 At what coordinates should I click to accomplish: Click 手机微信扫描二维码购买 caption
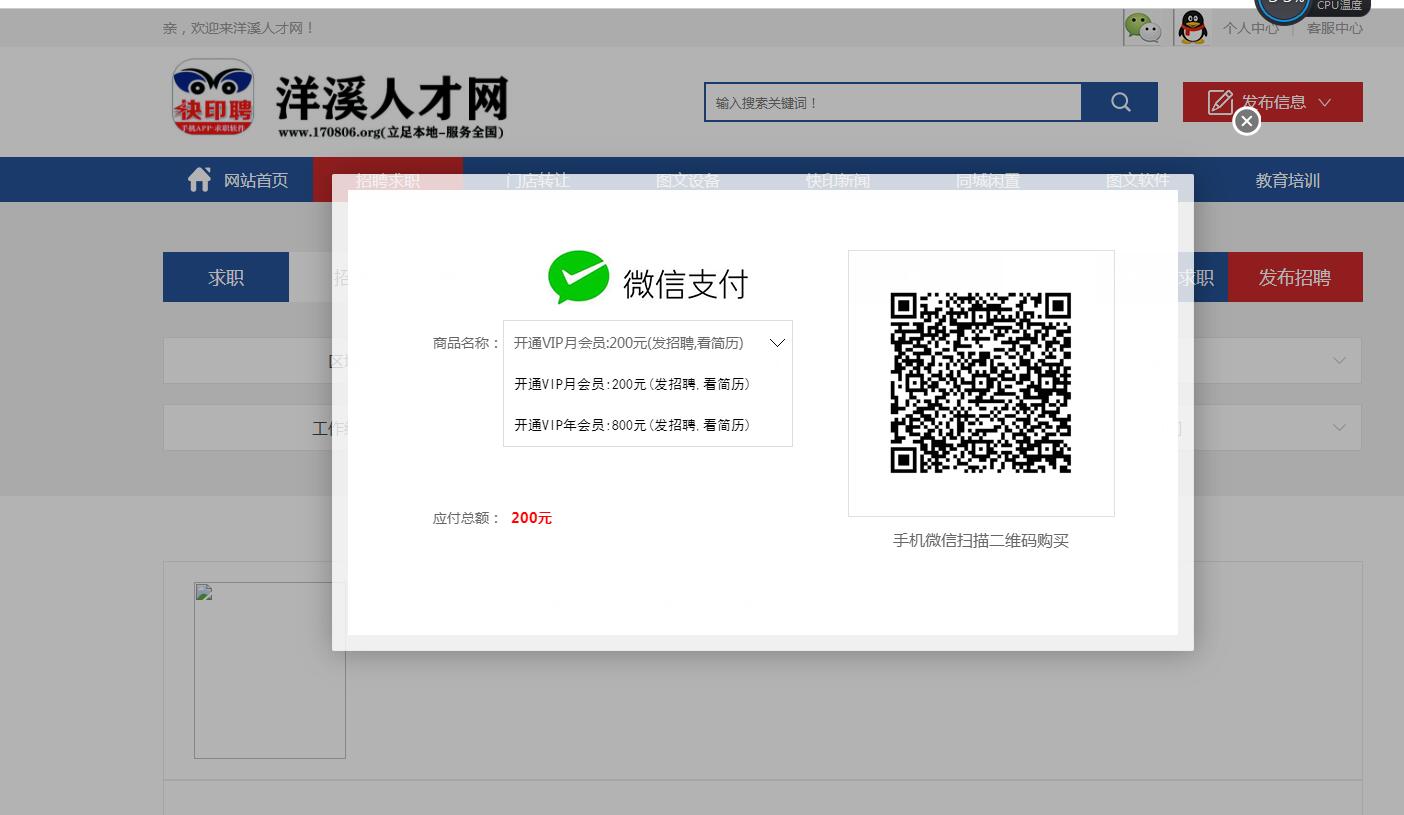[981, 541]
